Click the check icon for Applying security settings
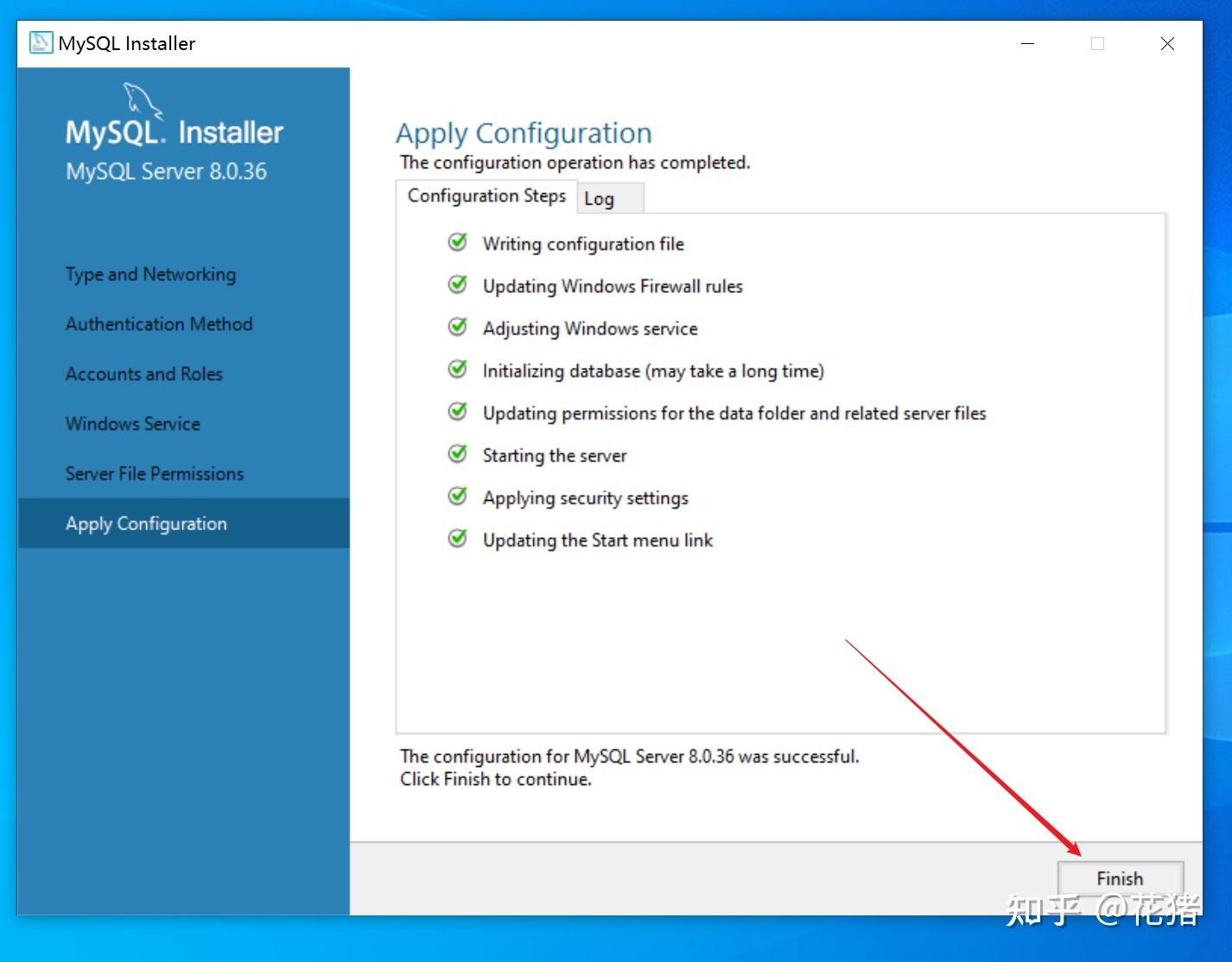This screenshot has width=1232, height=962. tap(458, 496)
